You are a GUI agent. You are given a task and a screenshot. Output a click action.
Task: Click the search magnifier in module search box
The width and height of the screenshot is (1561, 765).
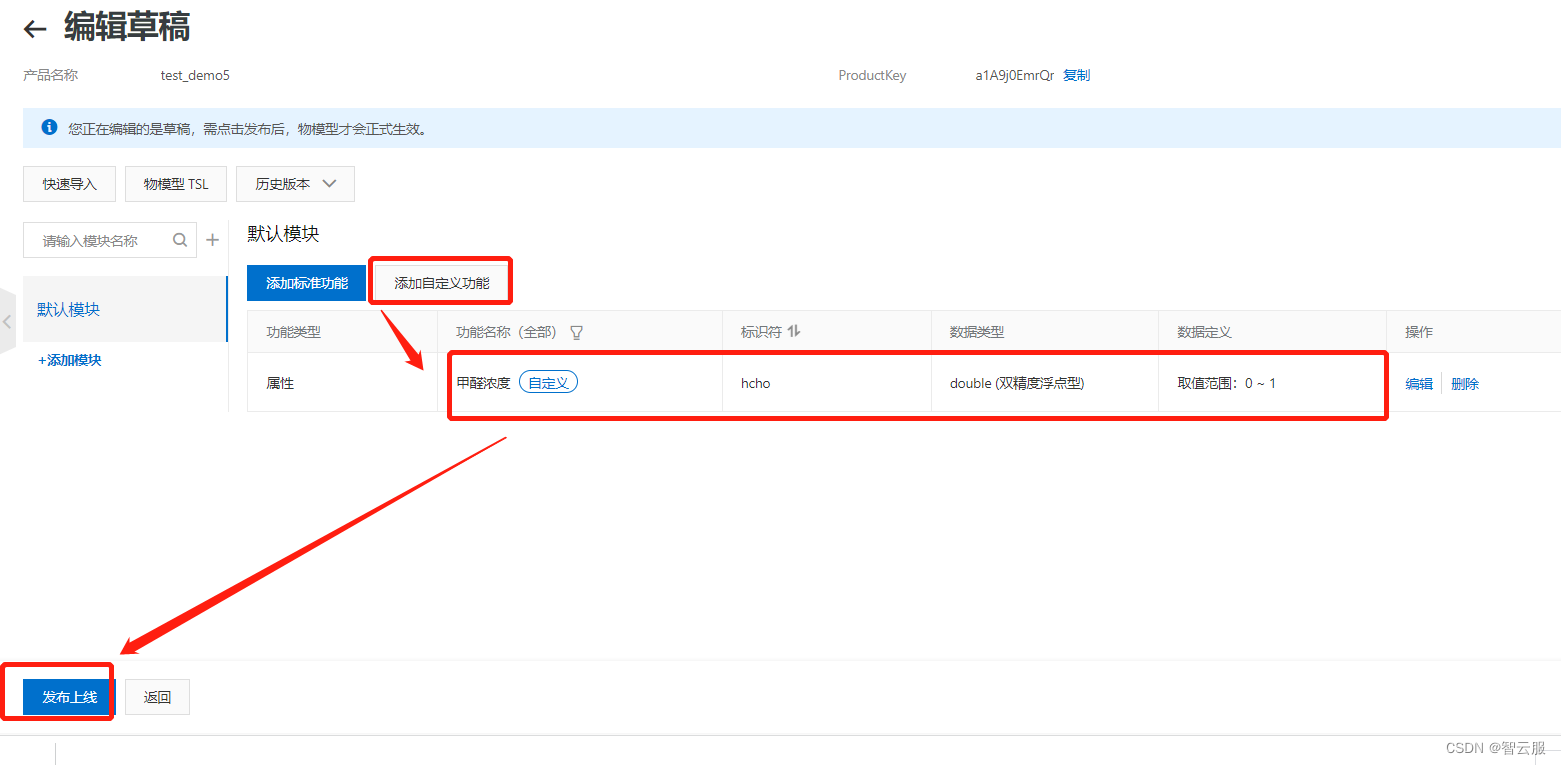pos(180,240)
